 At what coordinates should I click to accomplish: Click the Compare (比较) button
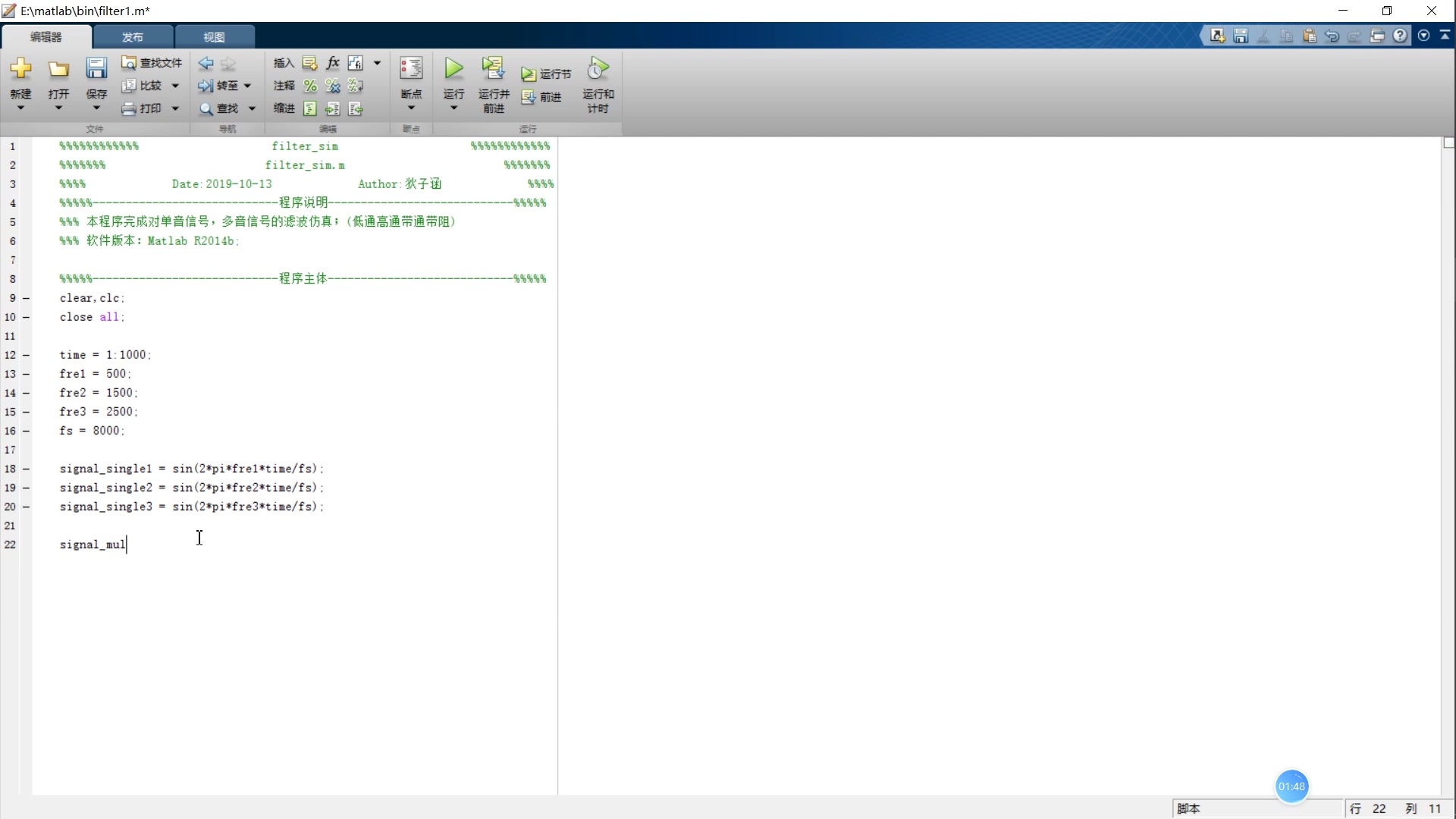pos(143,86)
